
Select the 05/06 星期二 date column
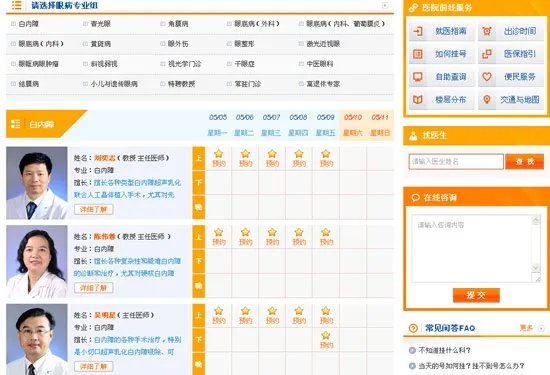pyautogui.click(x=244, y=125)
